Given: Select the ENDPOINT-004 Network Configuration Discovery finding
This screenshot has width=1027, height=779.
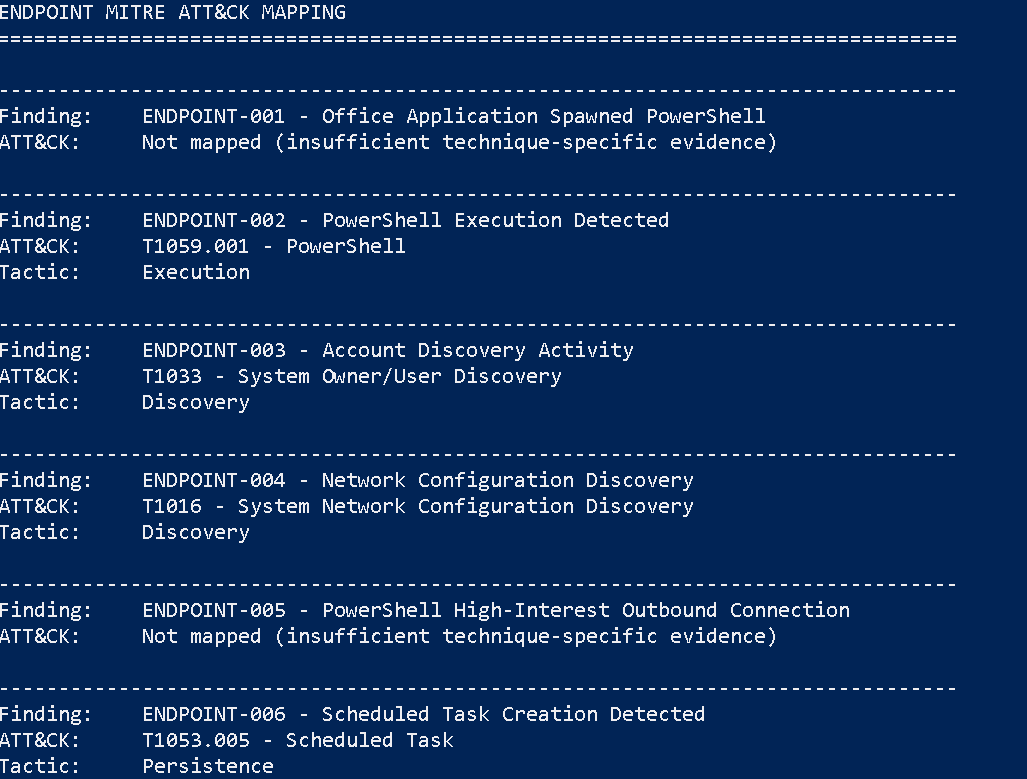Looking at the screenshot, I should coord(418,481).
